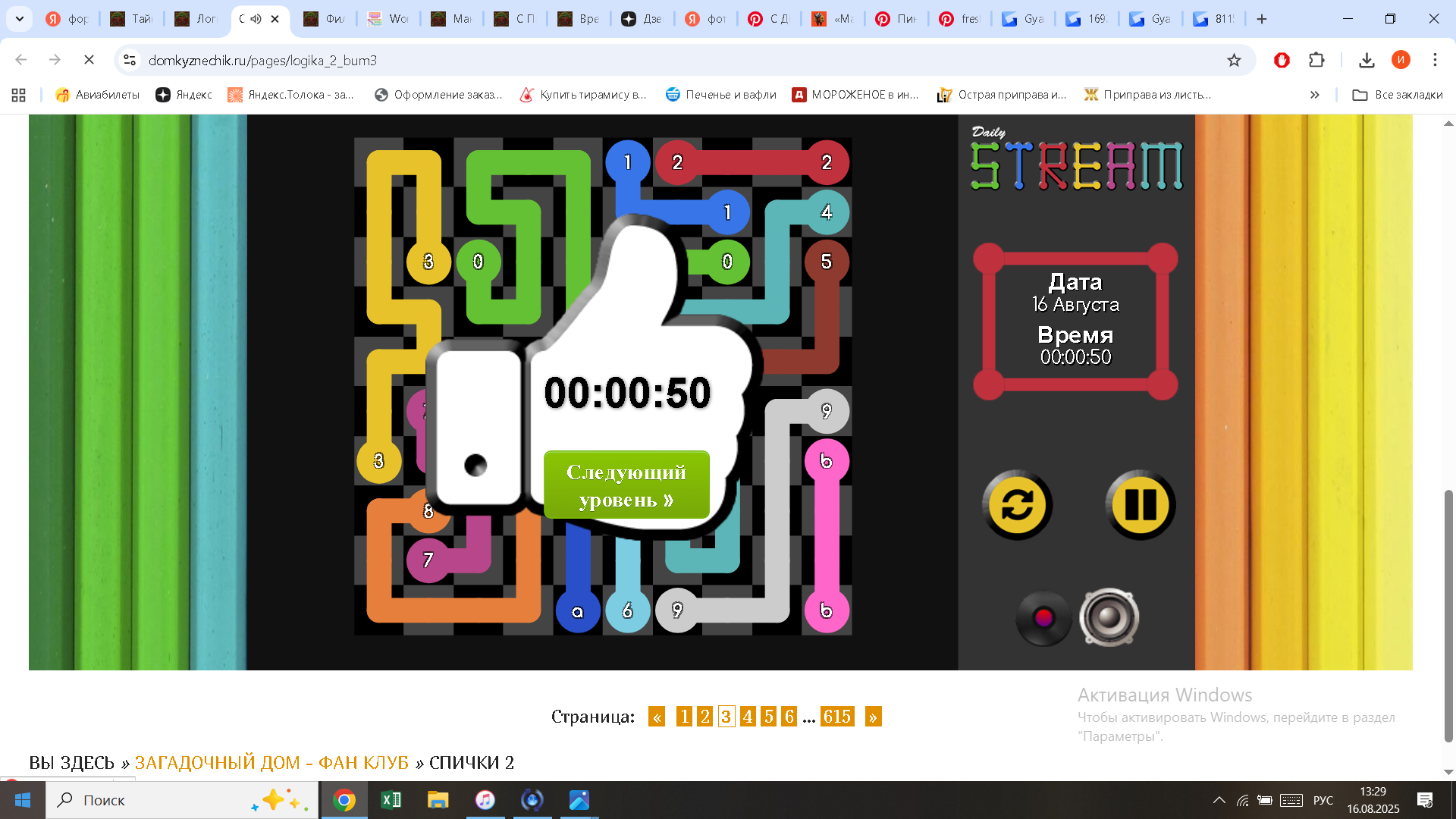Go to previous page arrow «
This screenshot has height=819, width=1456.
(x=657, y=717)
